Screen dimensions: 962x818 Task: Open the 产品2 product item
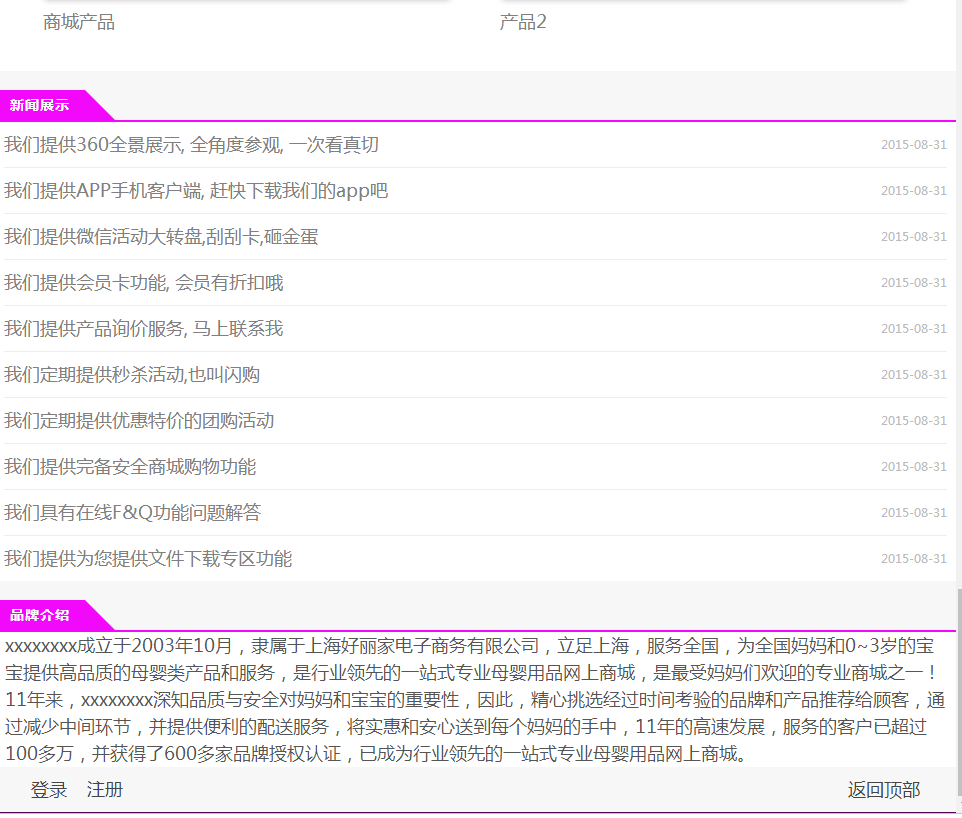523,22
